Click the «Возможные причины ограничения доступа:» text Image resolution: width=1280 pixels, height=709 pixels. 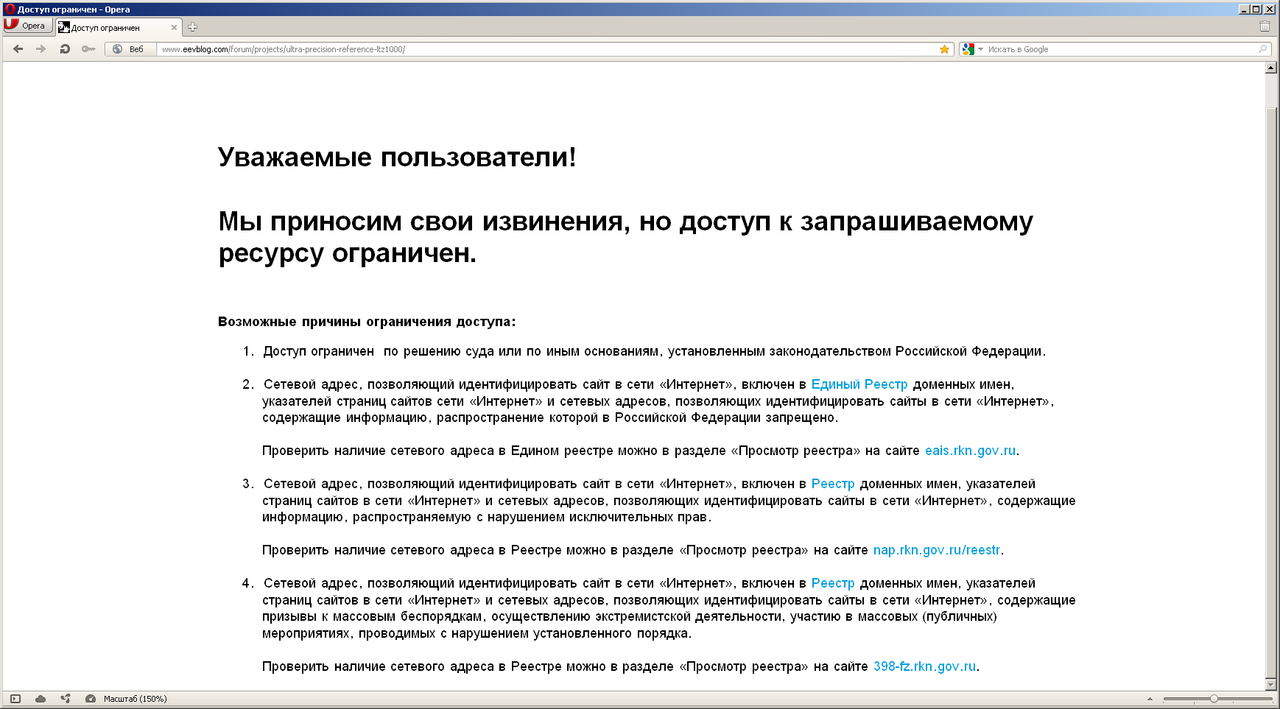point(367,322)
